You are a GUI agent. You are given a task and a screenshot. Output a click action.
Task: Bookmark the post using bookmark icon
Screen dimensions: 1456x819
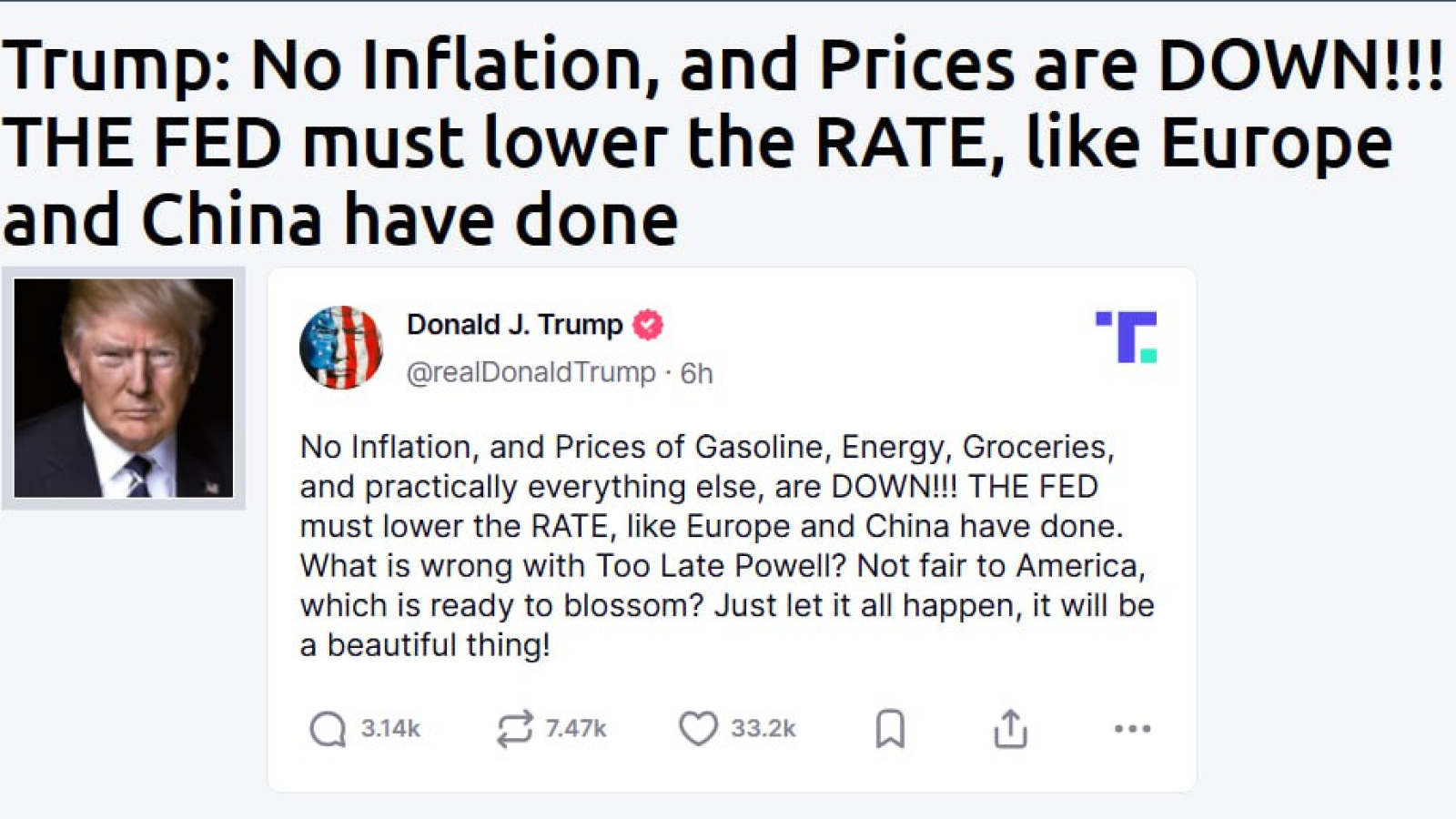pos(890,729)
